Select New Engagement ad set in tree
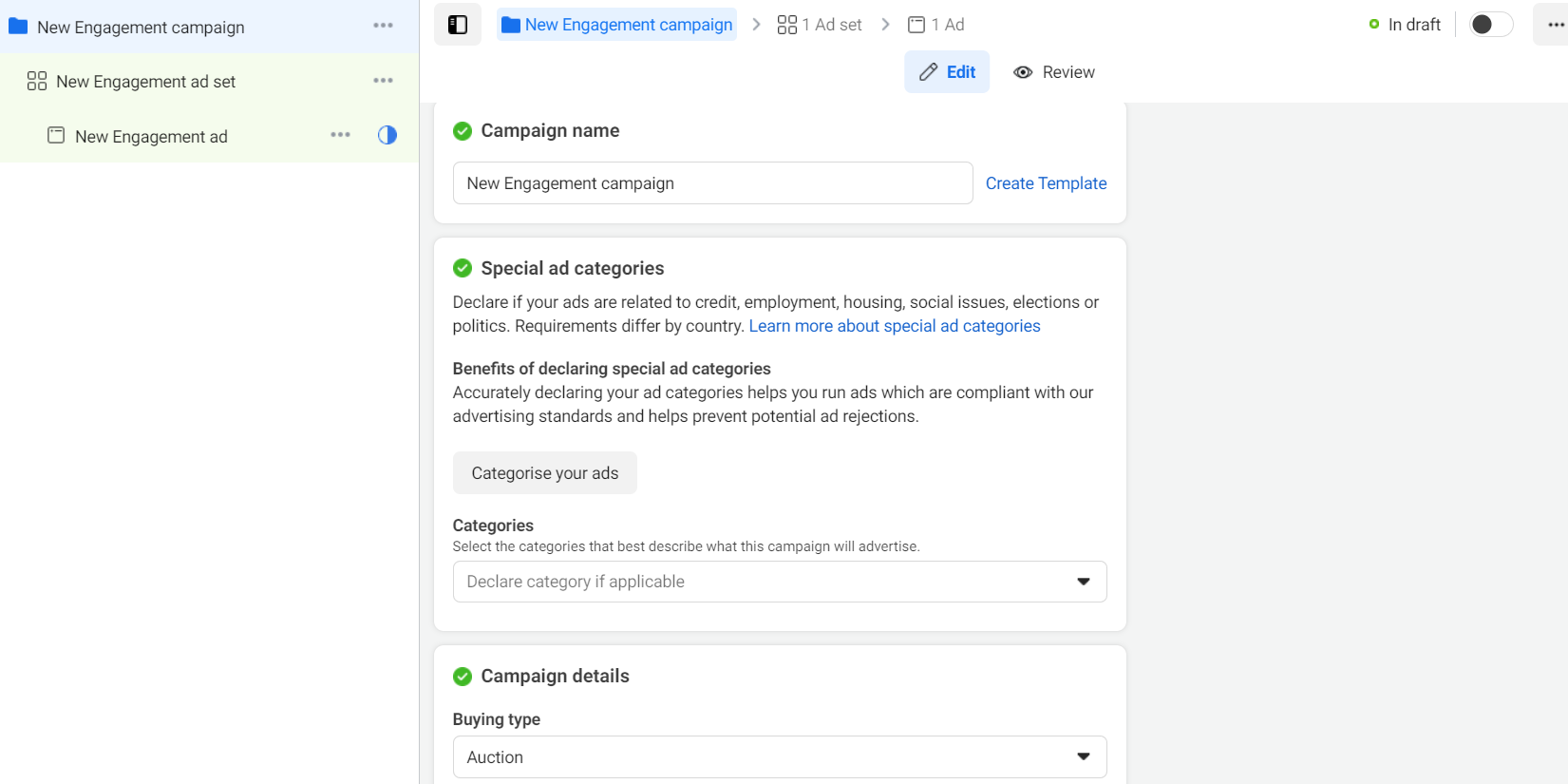Viewport: 1568px width, 784px height. click(x=146, y=82)
